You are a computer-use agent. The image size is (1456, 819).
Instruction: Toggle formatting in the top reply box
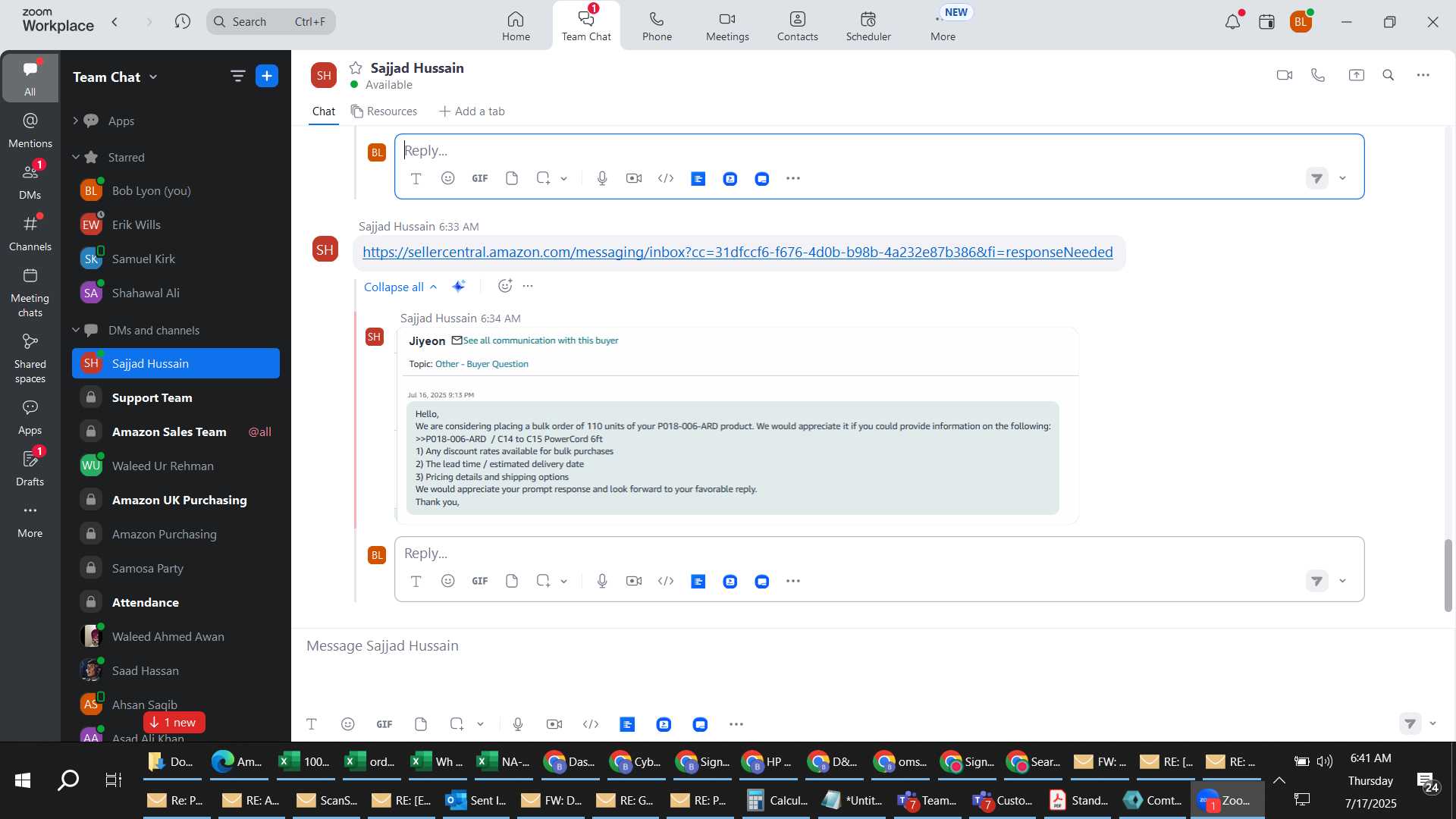(416, 179)
